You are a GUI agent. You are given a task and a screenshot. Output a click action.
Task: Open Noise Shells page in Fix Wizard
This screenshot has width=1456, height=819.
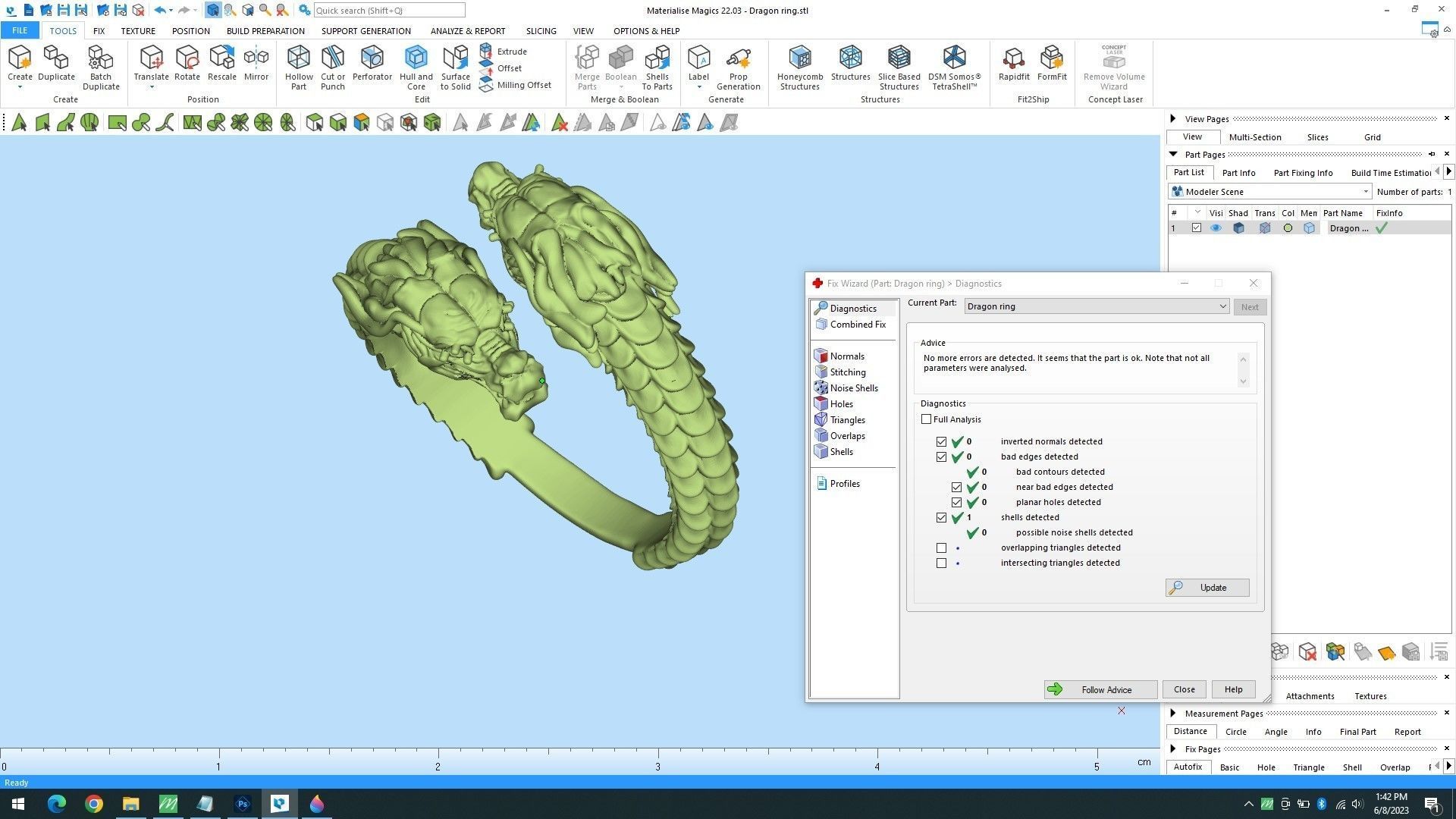click(853, 388)
